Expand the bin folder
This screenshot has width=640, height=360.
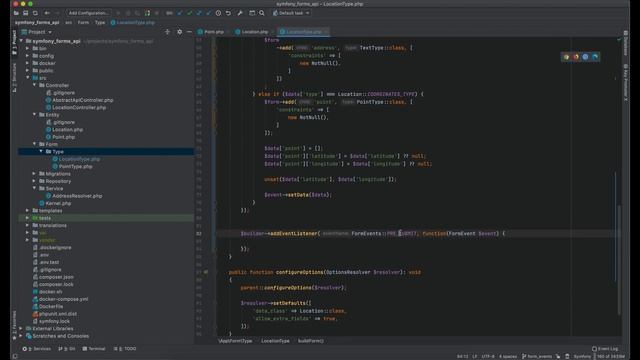(28, 49)
